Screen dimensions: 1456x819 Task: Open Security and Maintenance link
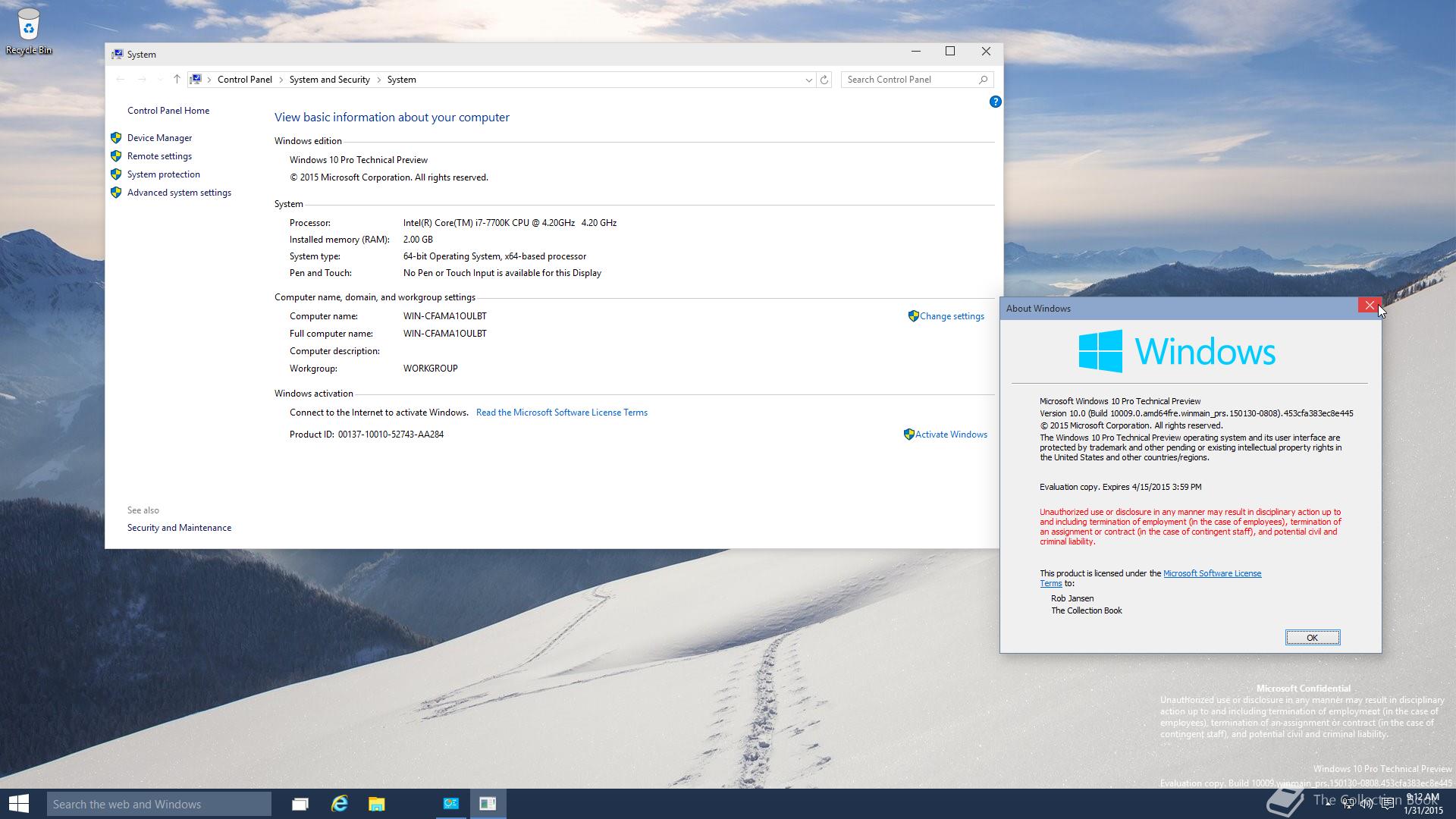[179, 528]
